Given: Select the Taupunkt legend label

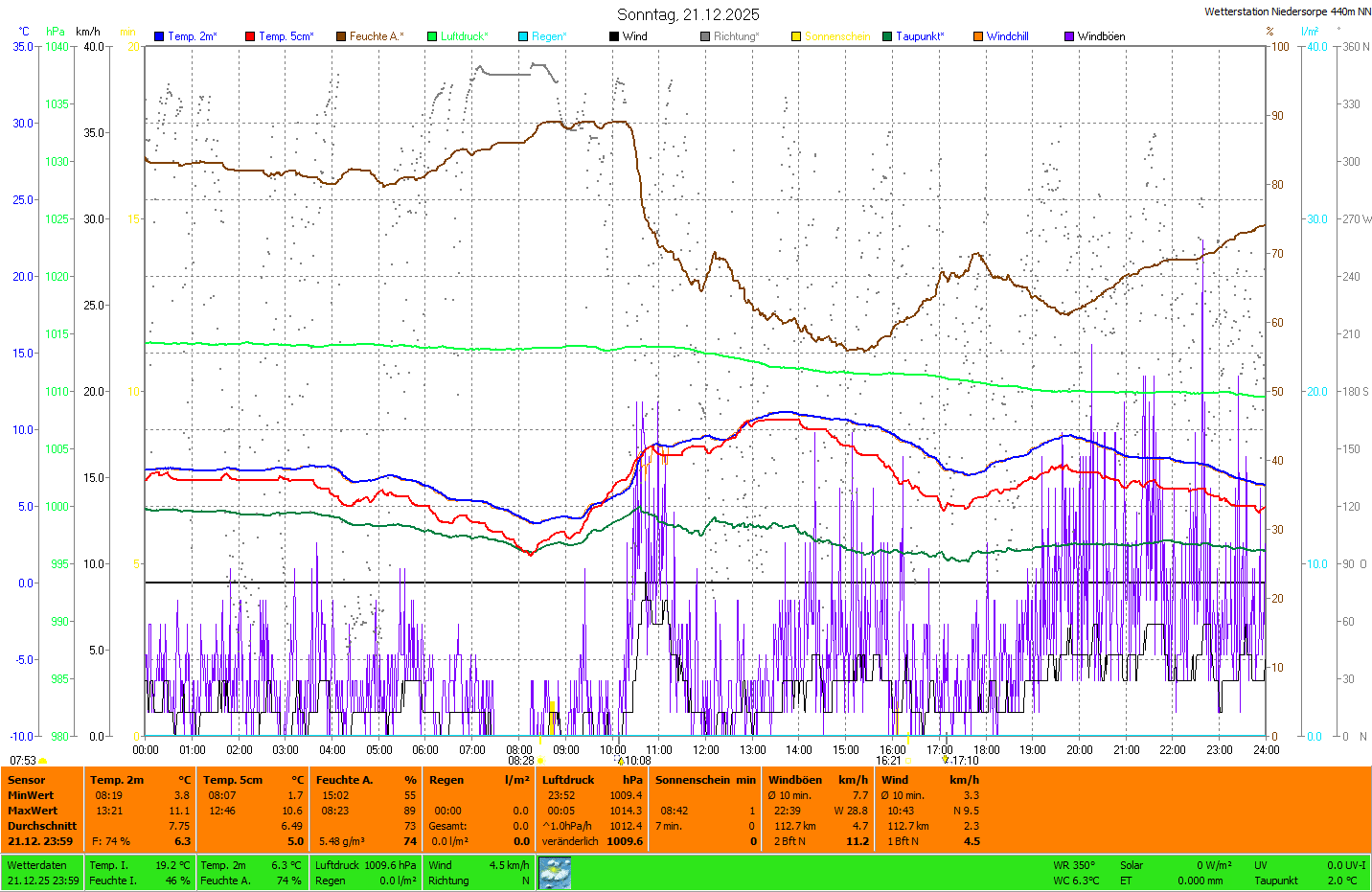Looking at the screenshot, I should 920,36.
